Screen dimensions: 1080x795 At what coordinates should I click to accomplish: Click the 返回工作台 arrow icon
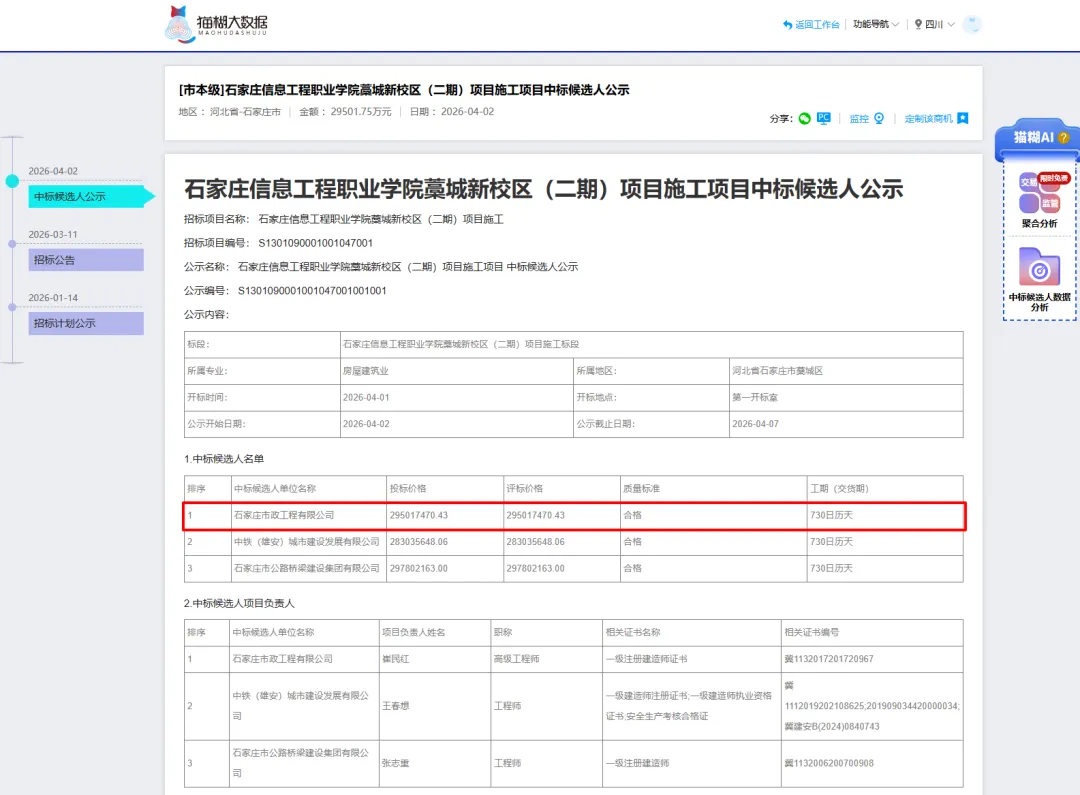[787, 25]
